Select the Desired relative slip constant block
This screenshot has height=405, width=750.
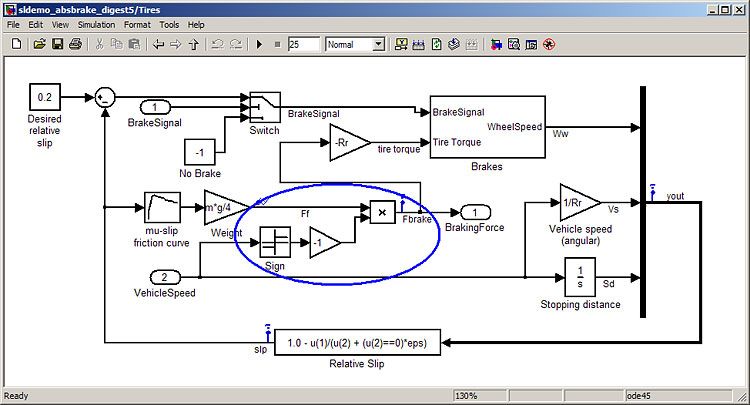pyautogui.click(x=45, y=97)
